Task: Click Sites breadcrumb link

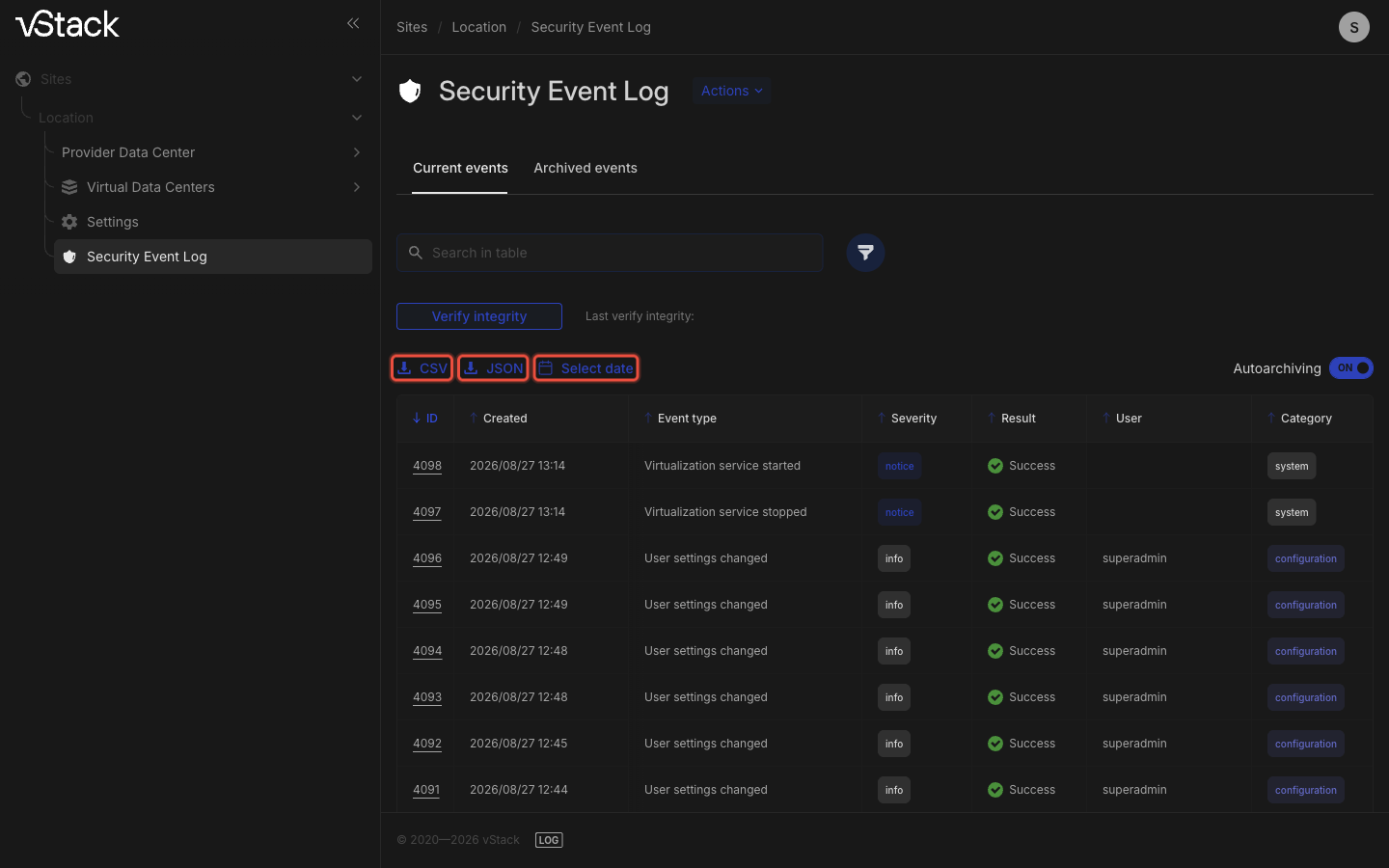Action: point(412,27)
